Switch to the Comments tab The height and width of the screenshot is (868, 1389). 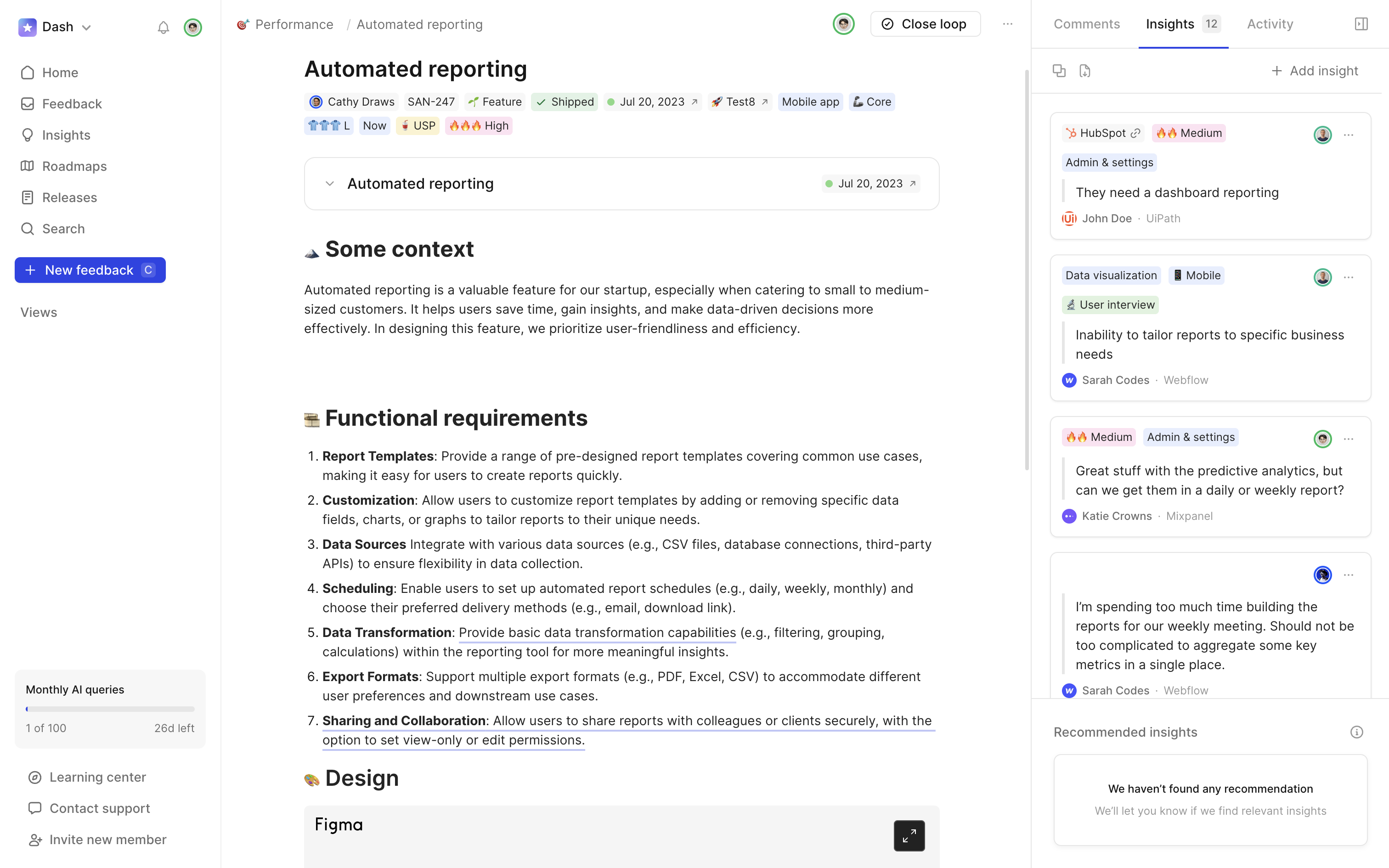1086,24
